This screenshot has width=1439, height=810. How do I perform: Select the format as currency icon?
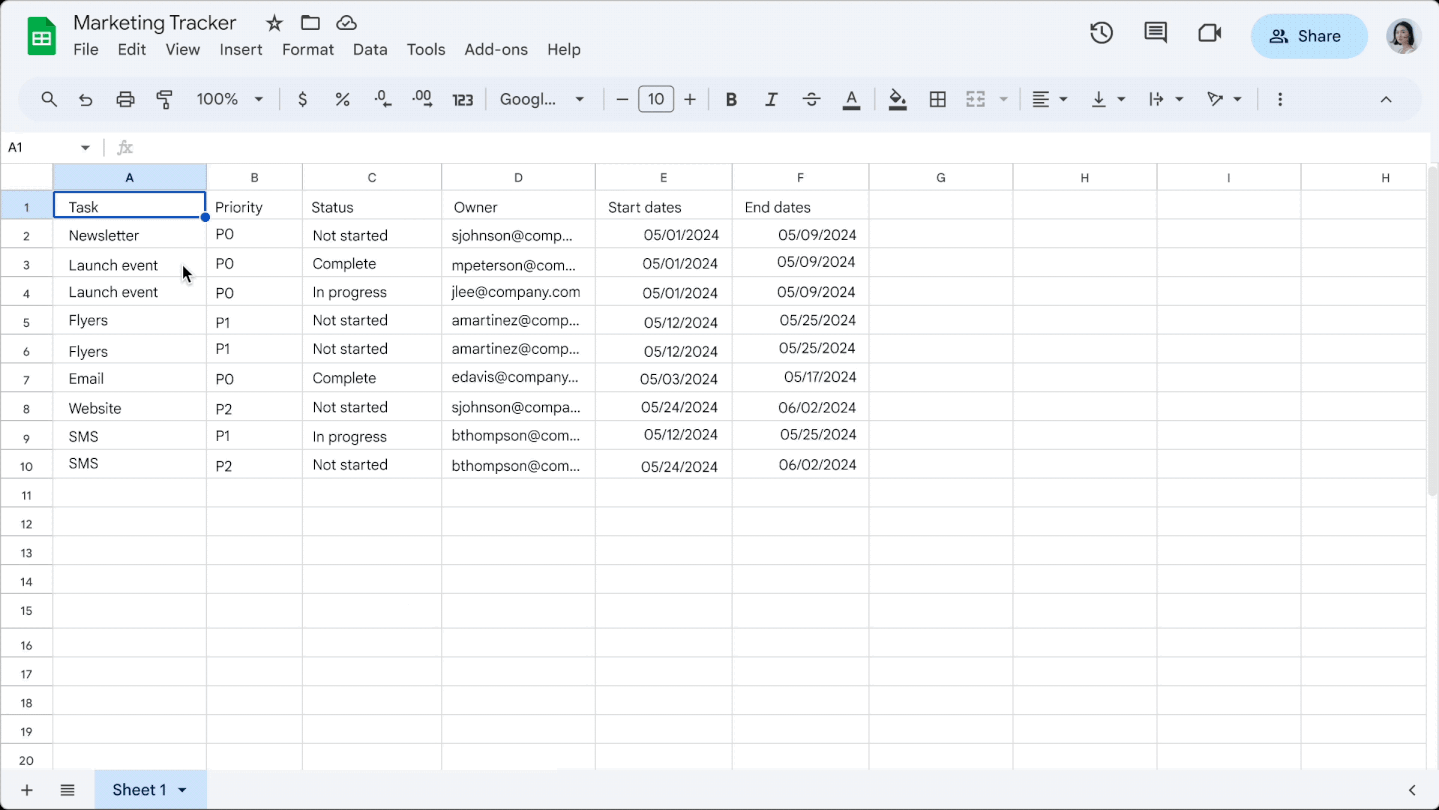pos(302,99)
